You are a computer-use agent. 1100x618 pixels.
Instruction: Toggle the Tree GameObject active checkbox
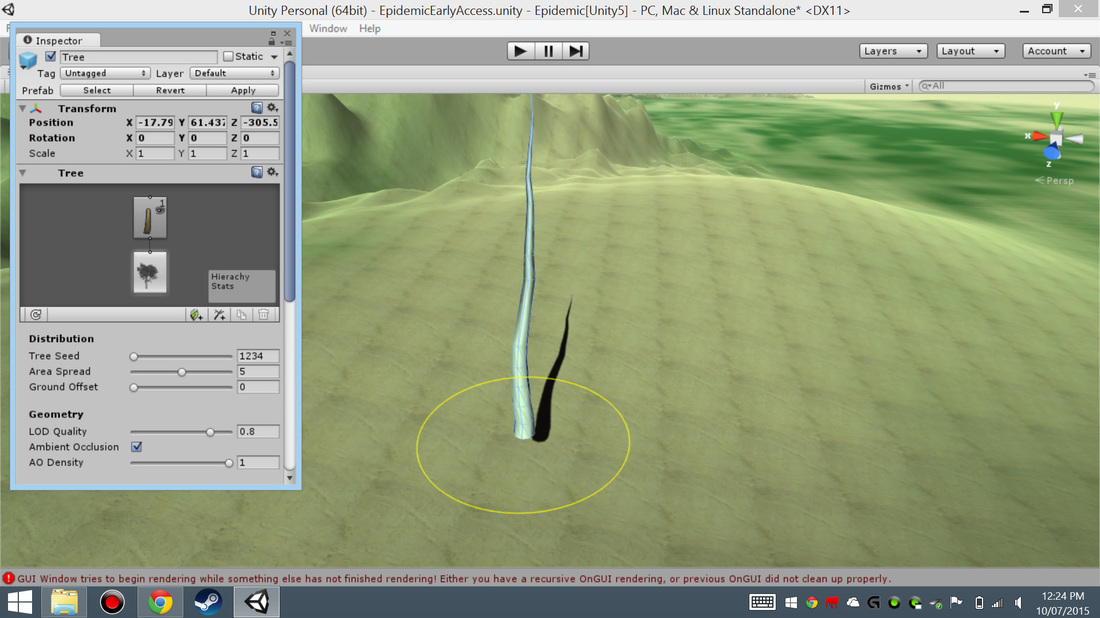tap(50, 57)
